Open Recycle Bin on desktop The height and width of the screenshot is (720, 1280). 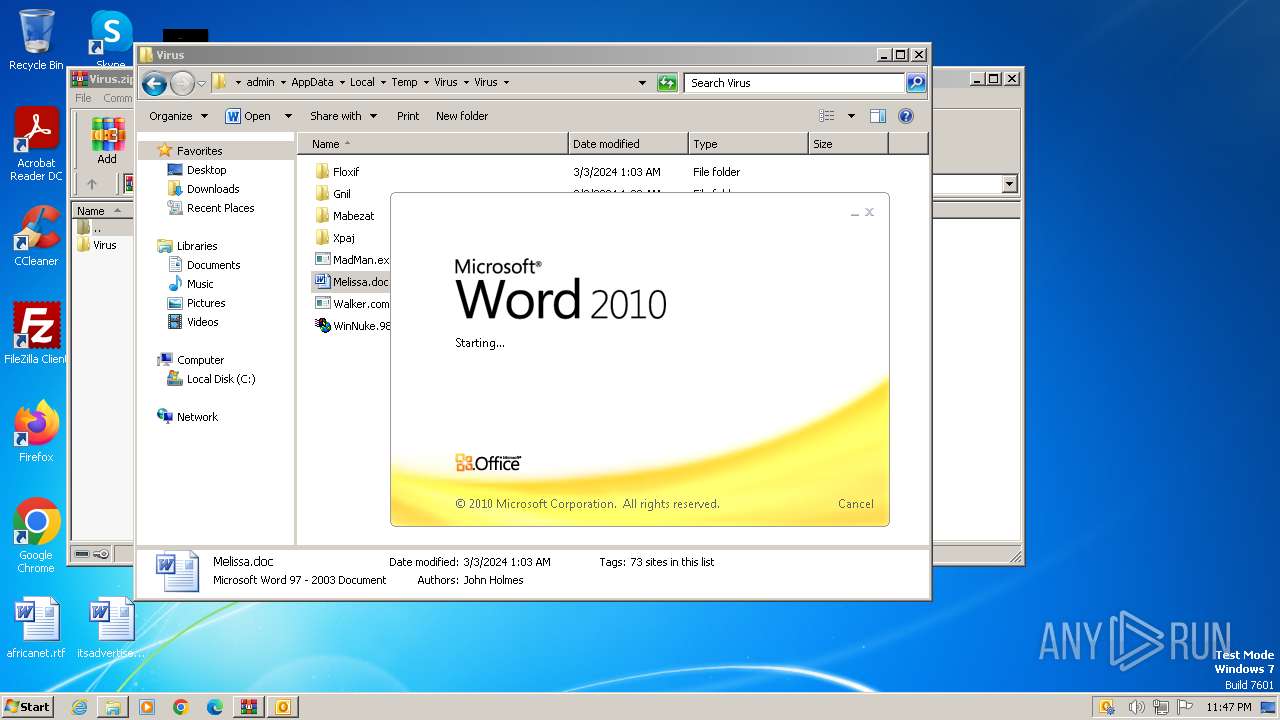(36, 40)
